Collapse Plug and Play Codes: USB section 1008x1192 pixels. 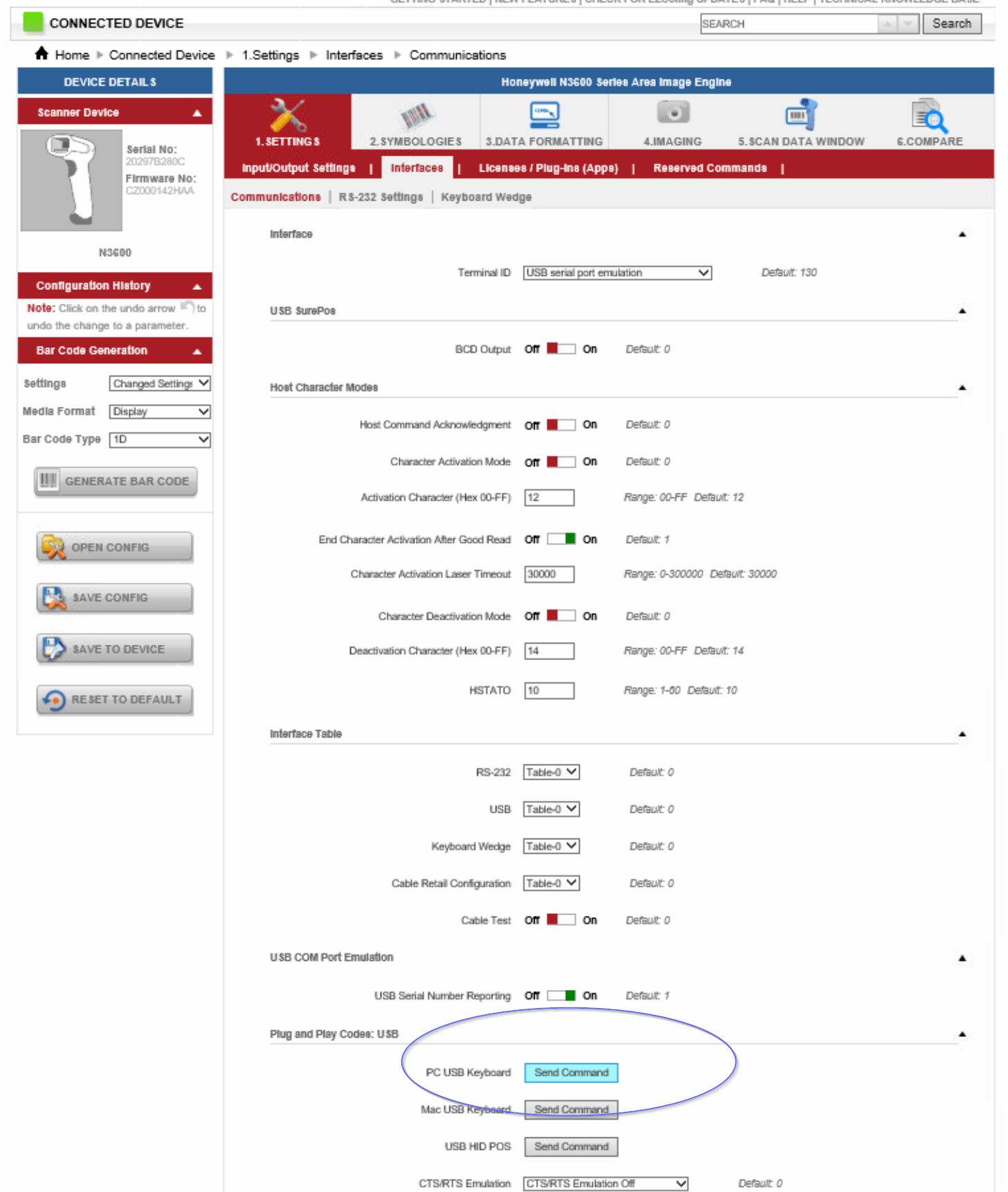click(x=962, y=1034)
